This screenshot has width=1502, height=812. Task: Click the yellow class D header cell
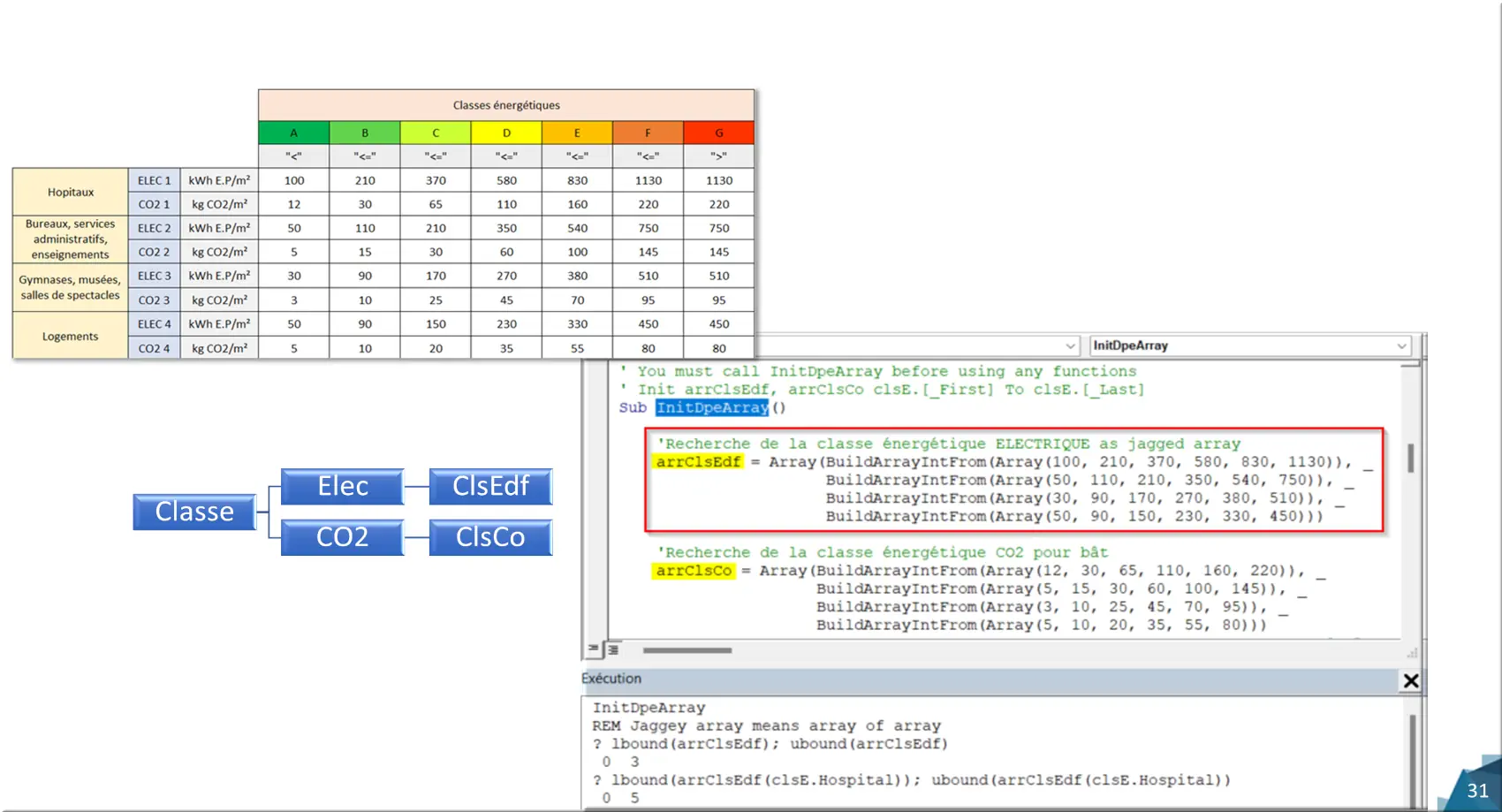pos(506,133)
